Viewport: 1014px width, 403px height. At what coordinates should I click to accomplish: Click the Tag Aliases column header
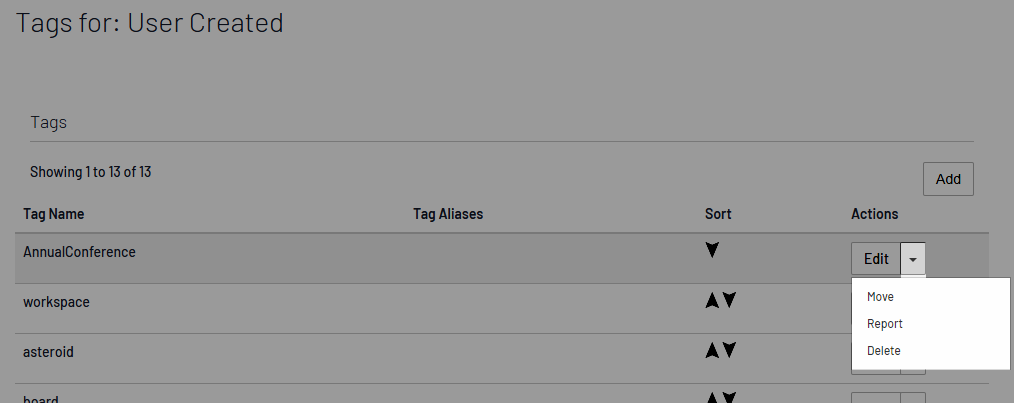(448, 214)
